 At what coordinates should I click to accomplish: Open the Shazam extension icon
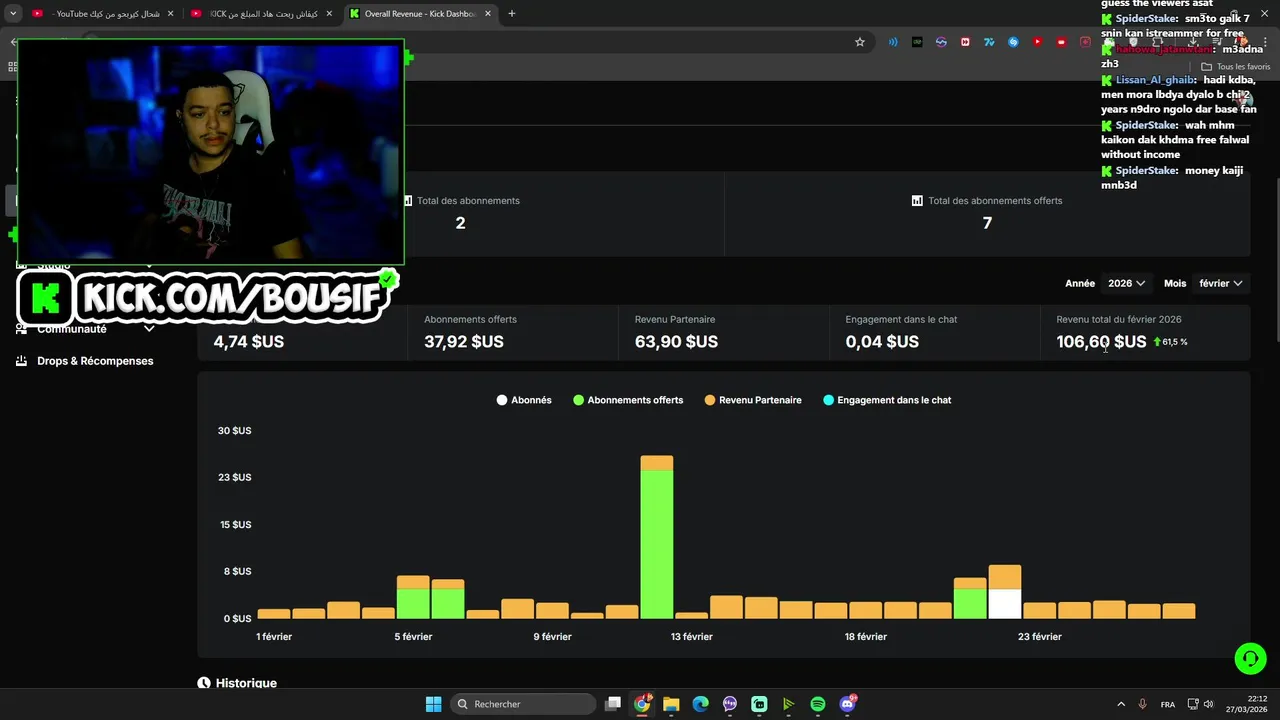(x=1013, y=42)
